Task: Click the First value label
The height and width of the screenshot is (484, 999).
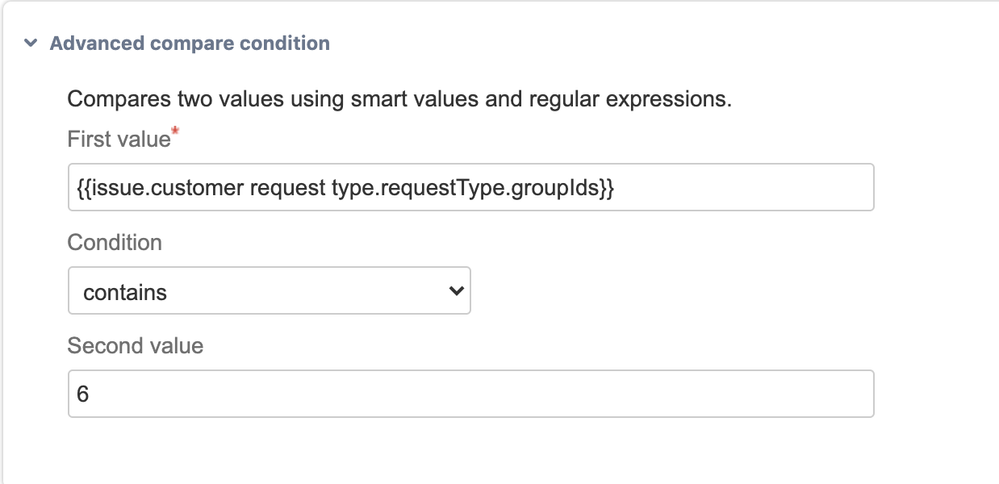Action: (118, 140)
